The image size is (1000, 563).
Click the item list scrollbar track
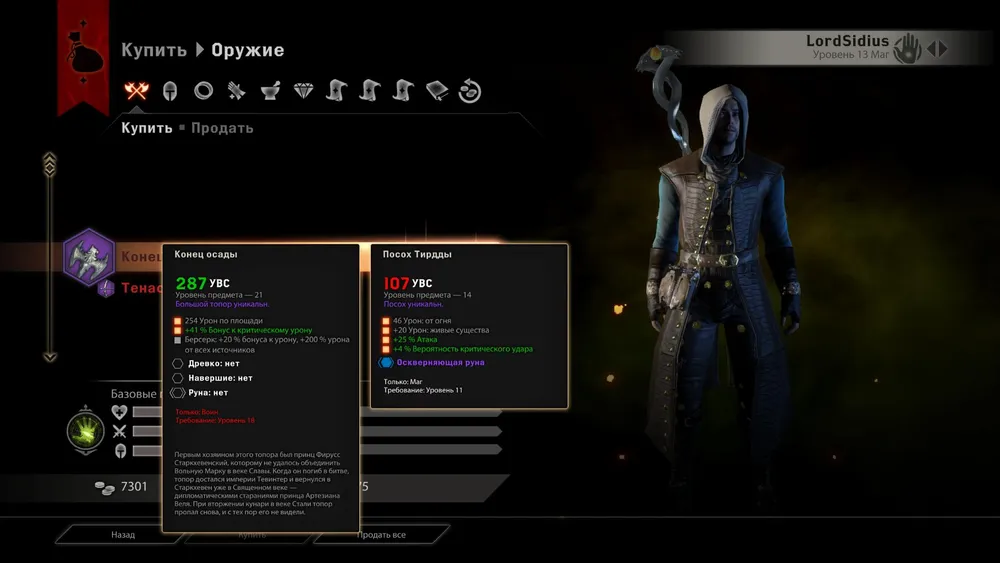[50, 265]
